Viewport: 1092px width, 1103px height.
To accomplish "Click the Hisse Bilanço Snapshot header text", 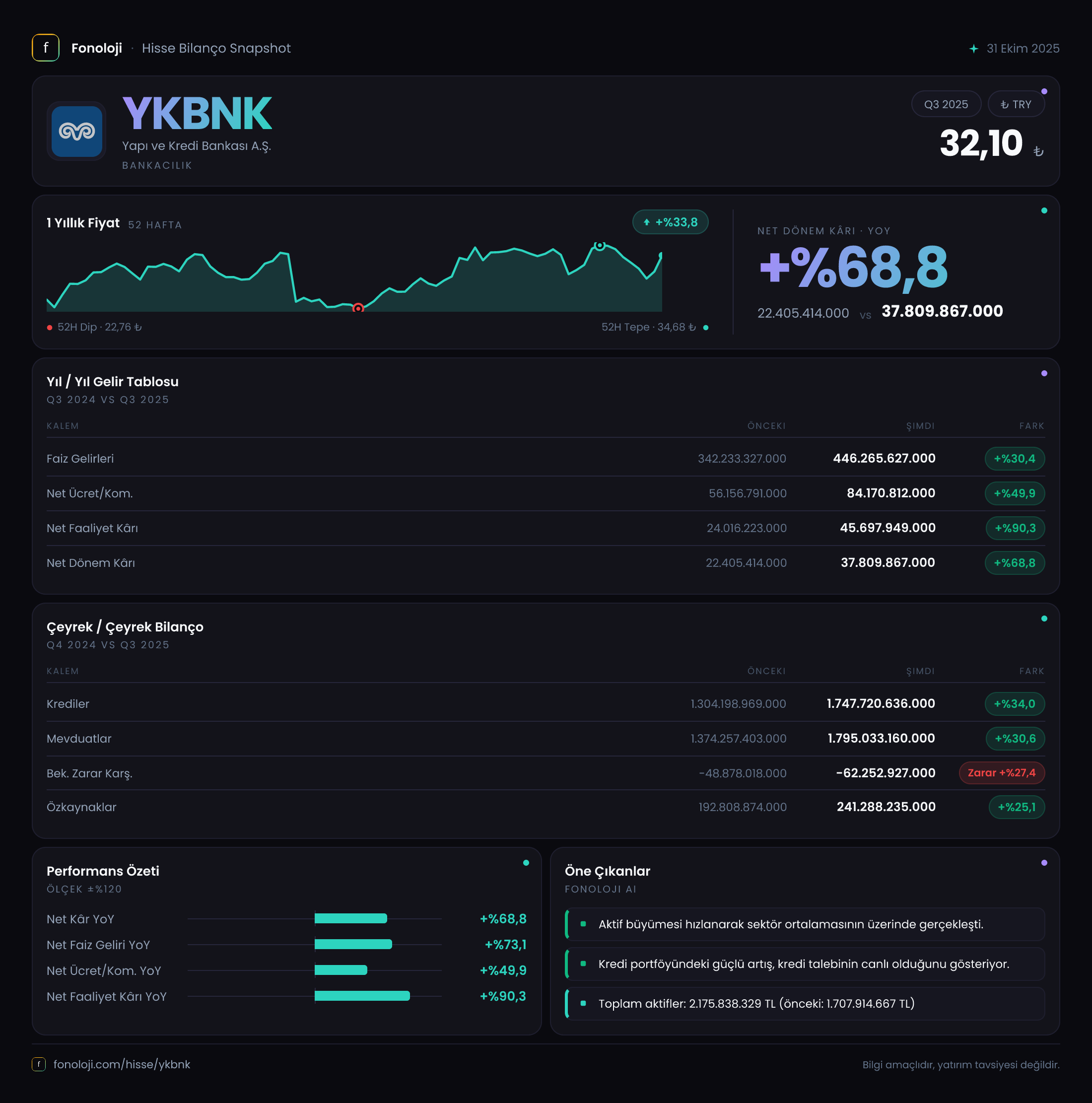I will pyautogui.click(x=216, y=48).
